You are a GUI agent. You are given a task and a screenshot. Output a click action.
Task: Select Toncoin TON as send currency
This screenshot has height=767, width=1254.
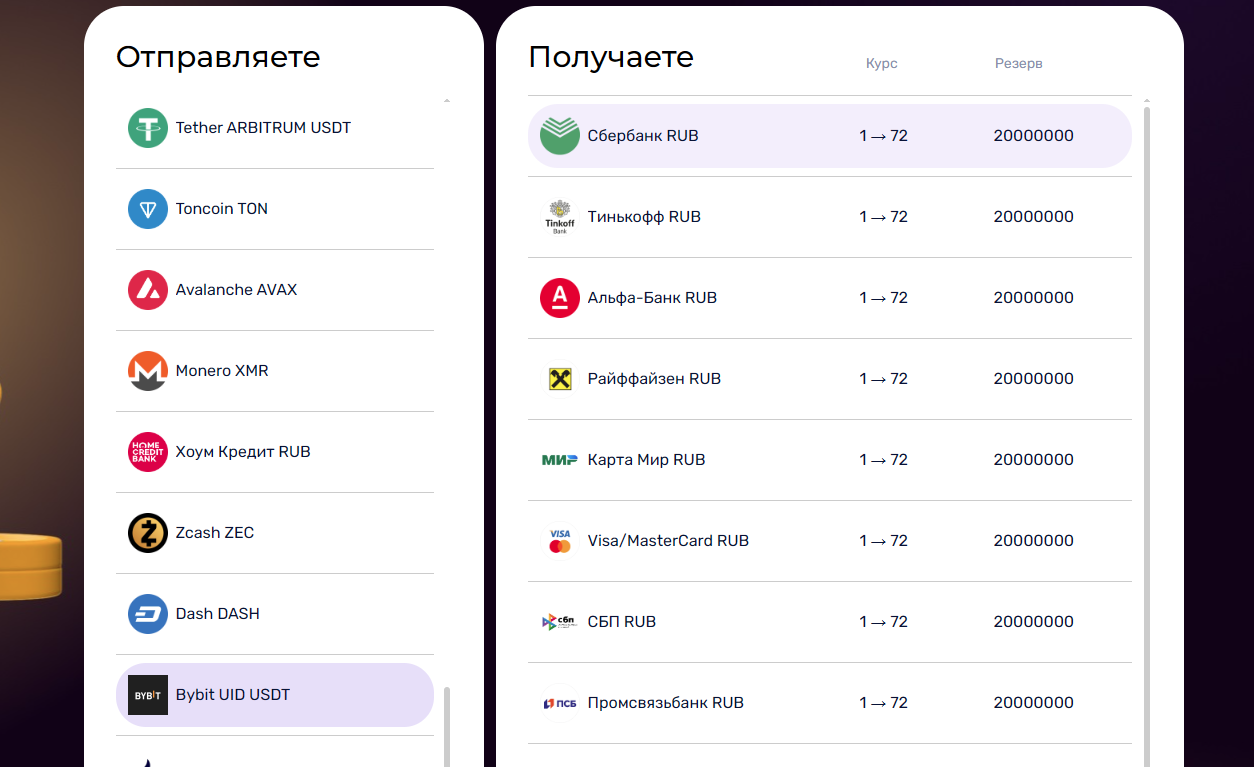[275, 209]
